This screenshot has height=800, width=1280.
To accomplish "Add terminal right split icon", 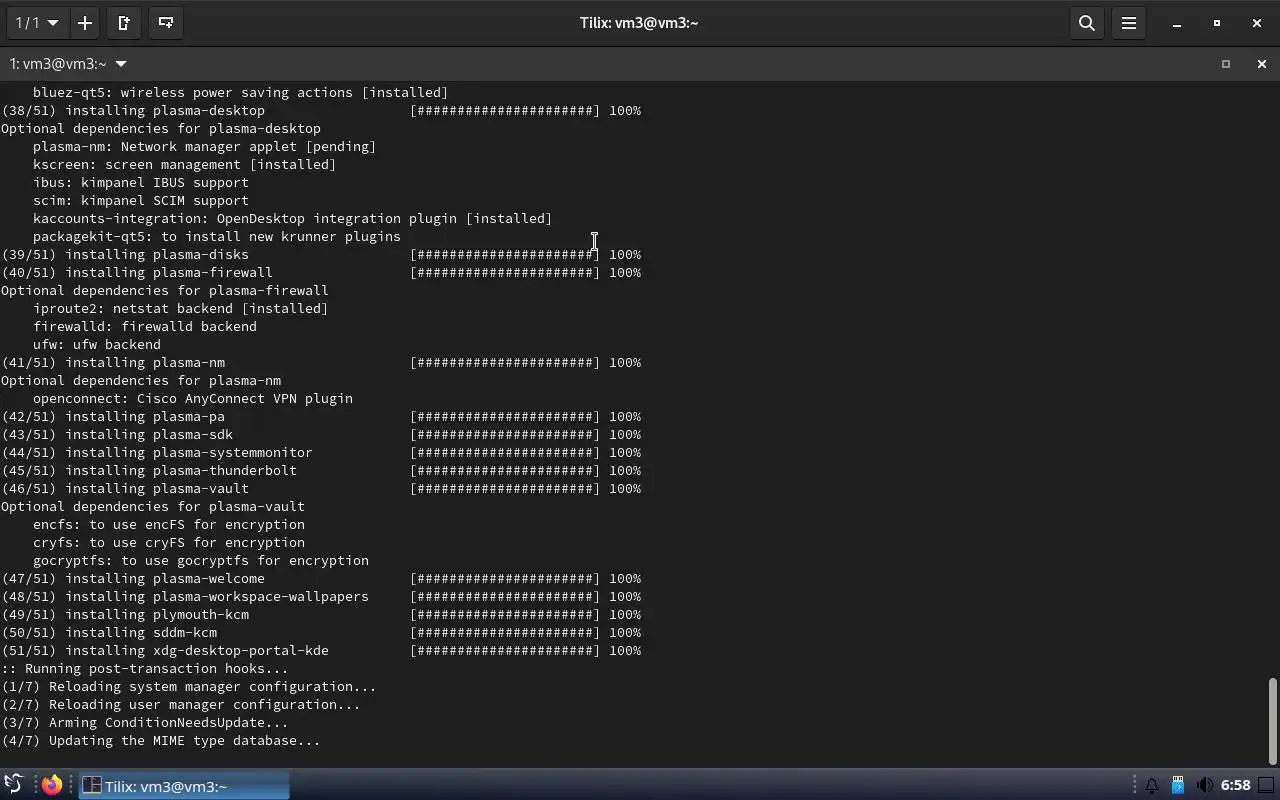I will (x=124, y=22).
